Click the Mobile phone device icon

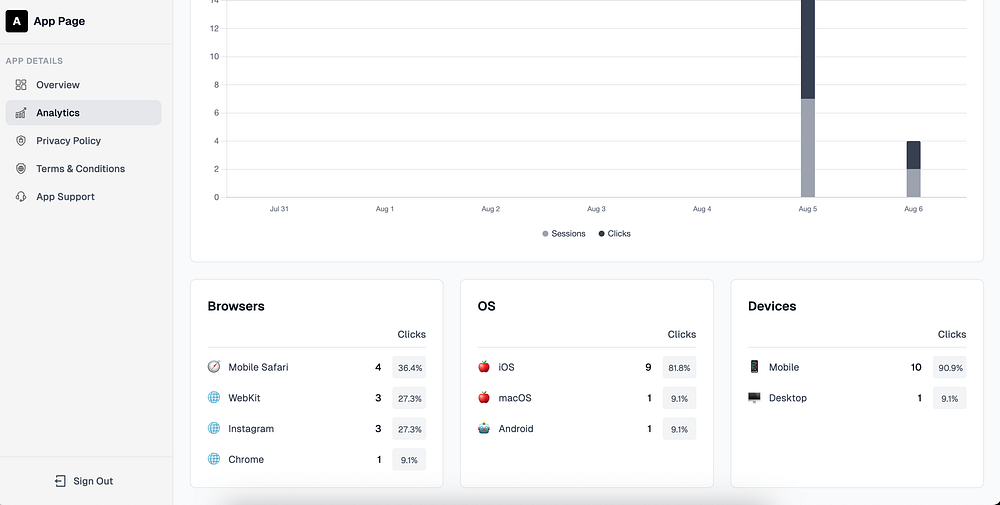pyautogui.click(x=754, y=367)
